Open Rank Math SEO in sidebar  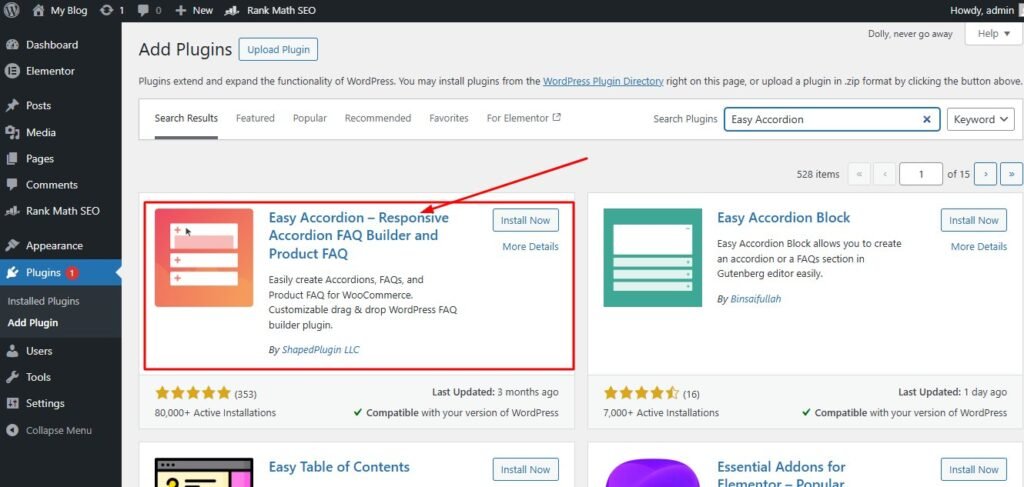(63, 211)
